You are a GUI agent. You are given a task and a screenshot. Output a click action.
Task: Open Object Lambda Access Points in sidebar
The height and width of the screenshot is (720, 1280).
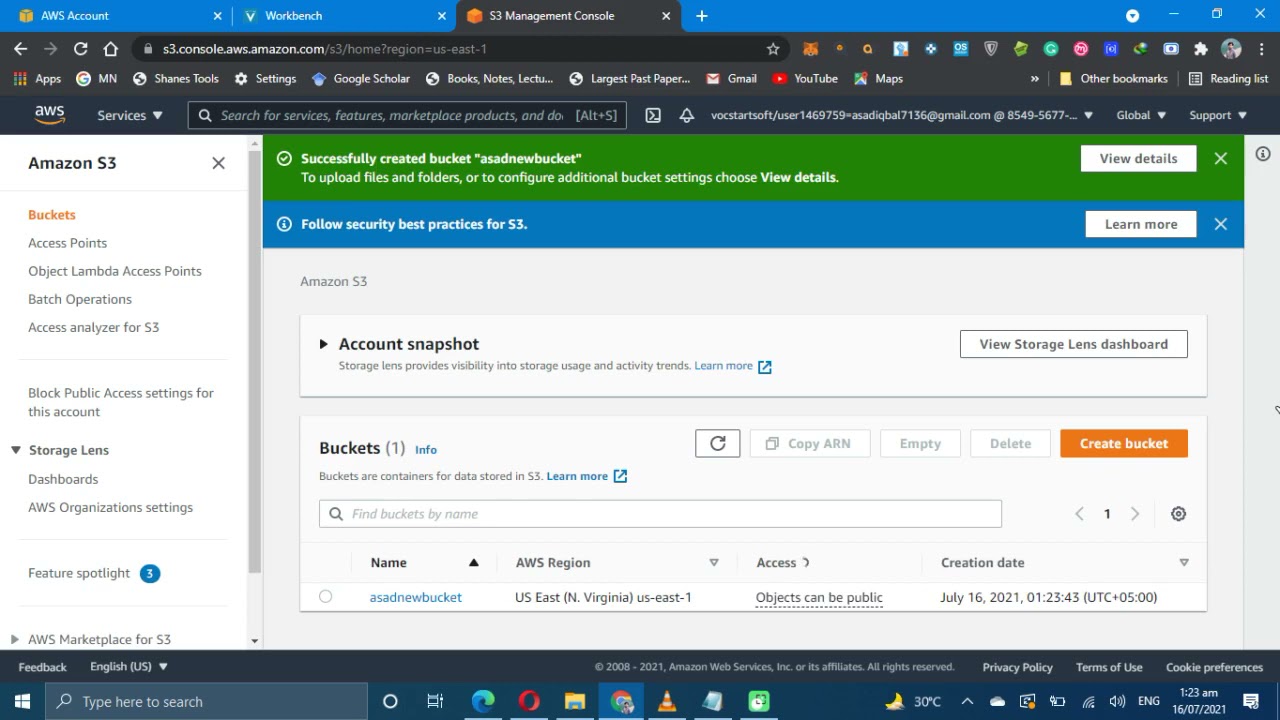[115, 271]
